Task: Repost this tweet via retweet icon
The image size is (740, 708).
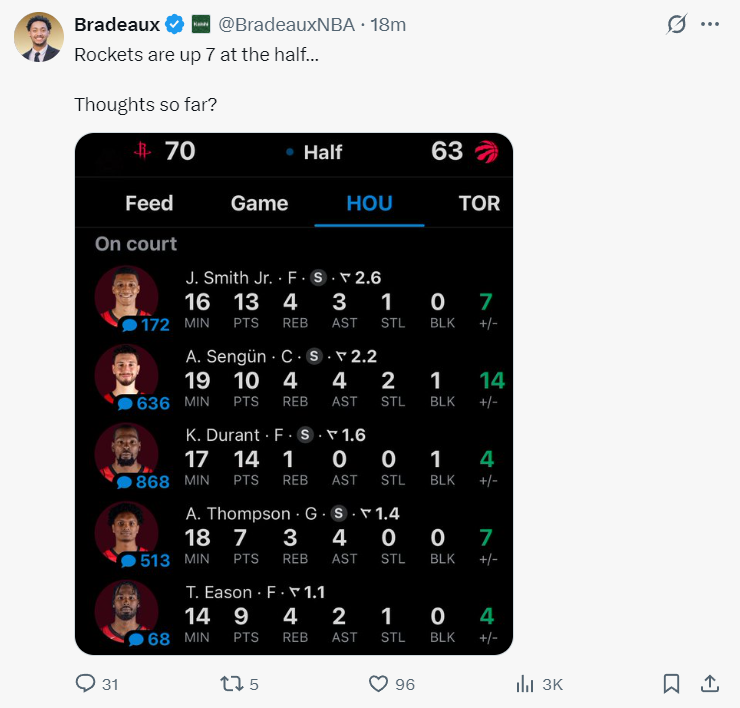Action: coord(229,684)
